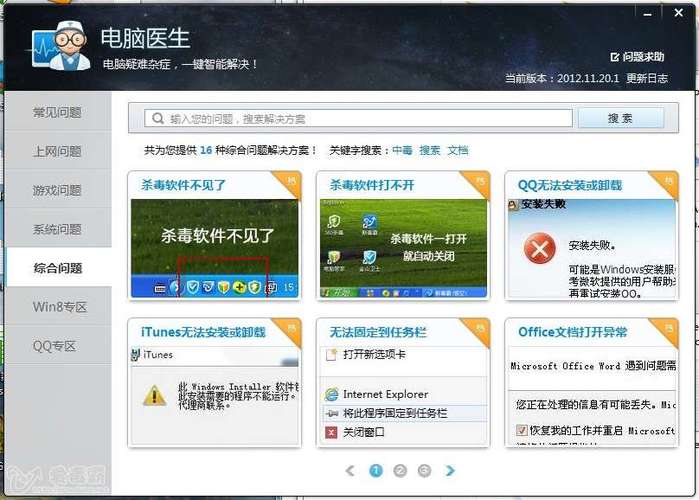Select page 3 pagination dot
Image resolution: width=699 pixels, height=500 pixels.
click(x=424, y=470)
